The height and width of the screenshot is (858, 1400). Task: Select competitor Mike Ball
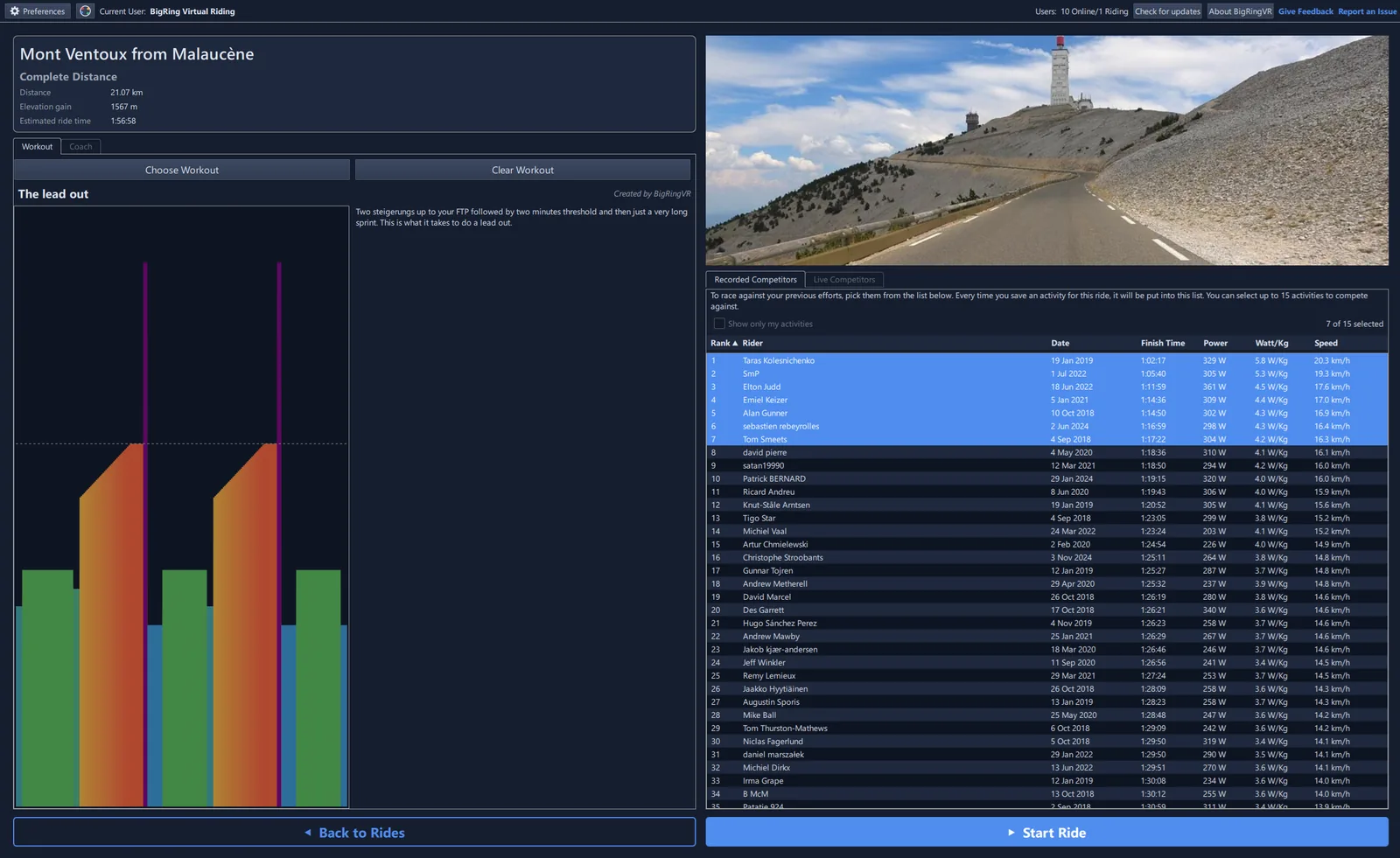tap(1046, 715)
